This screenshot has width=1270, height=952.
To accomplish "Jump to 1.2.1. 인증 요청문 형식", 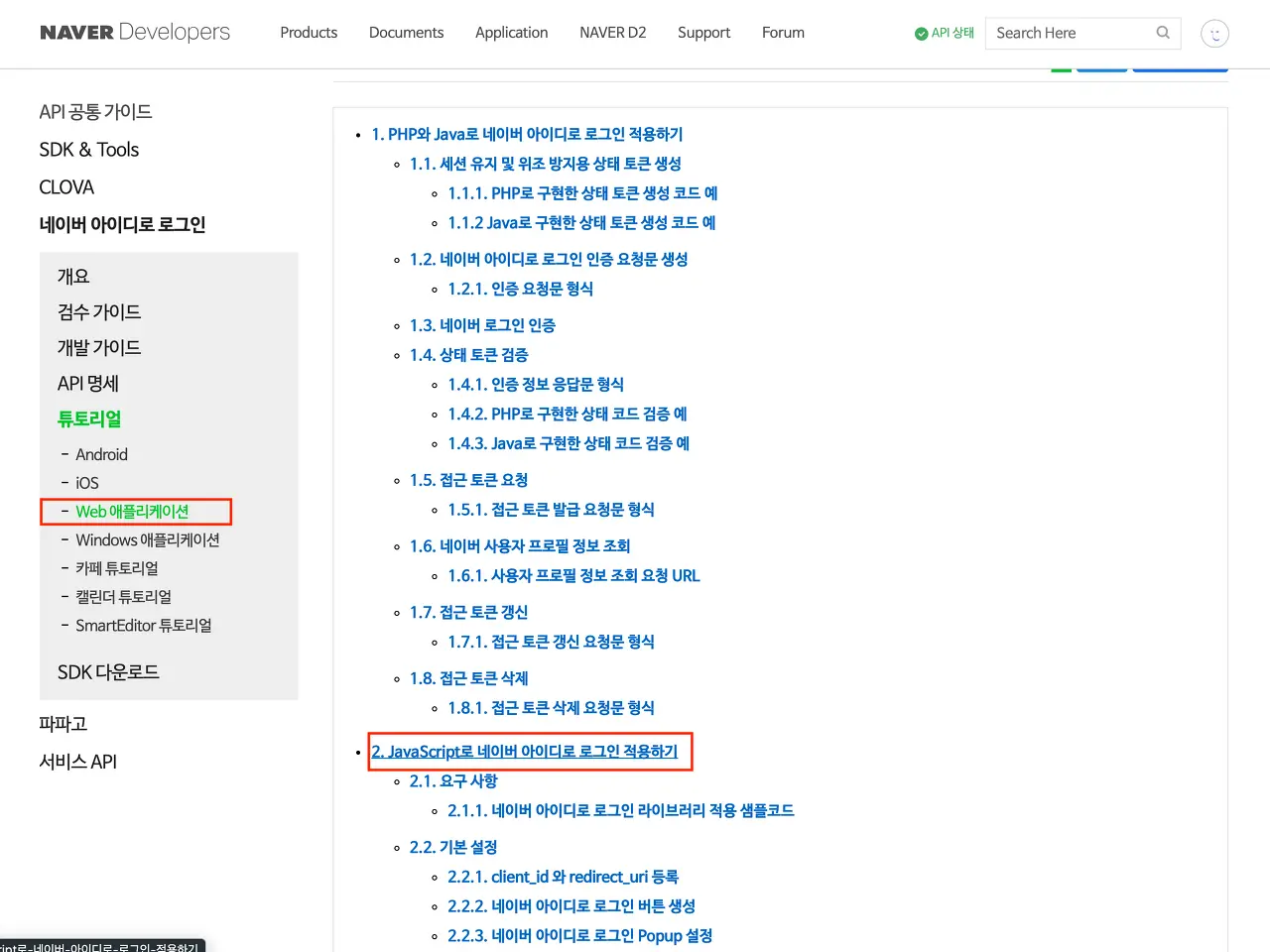I will click(x=521, y=290).
